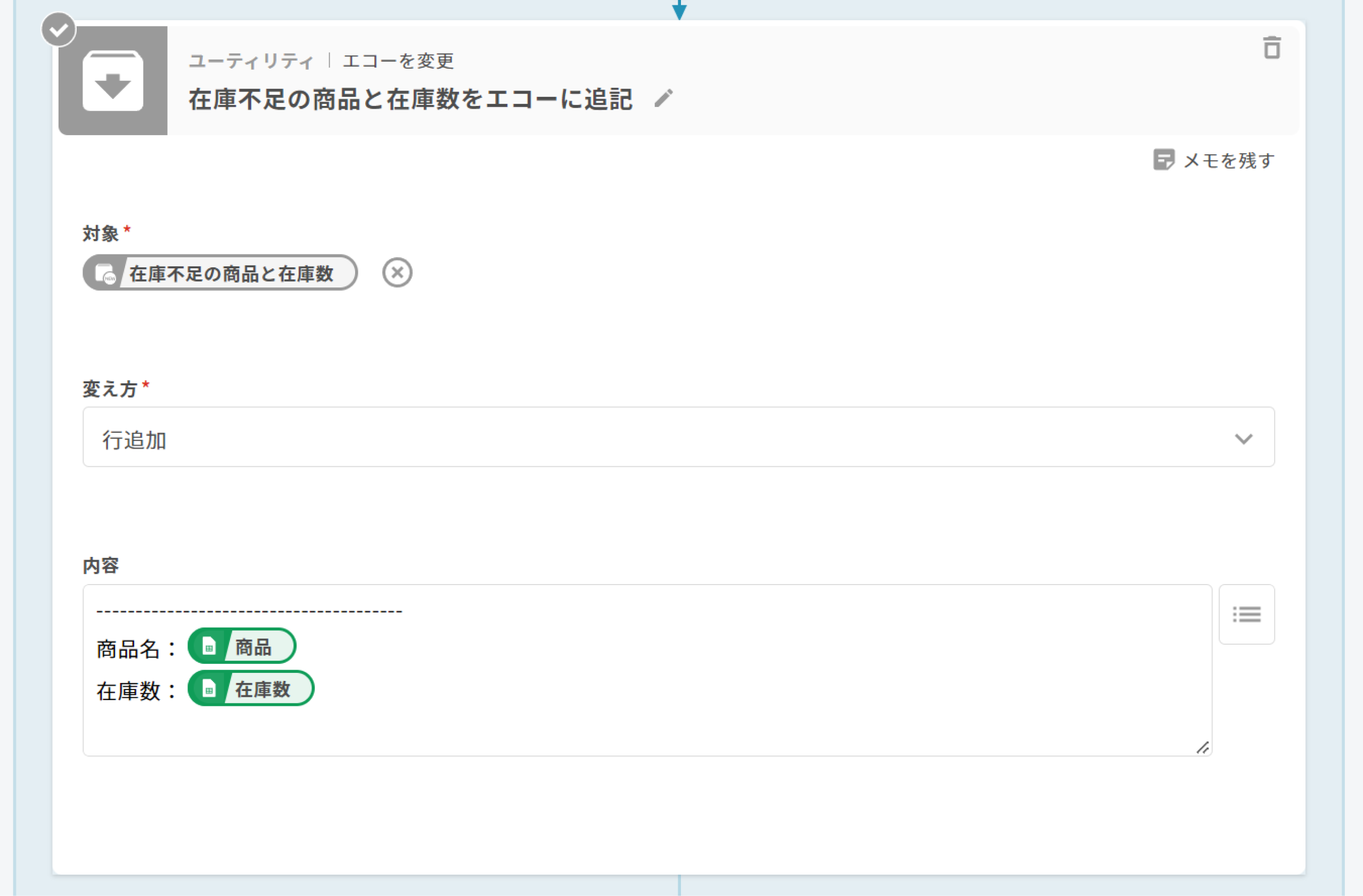1363x896 pixels.
Task: Click the dropdown chevron arrow in 変え方
Action: click(x=1243, y=439)
